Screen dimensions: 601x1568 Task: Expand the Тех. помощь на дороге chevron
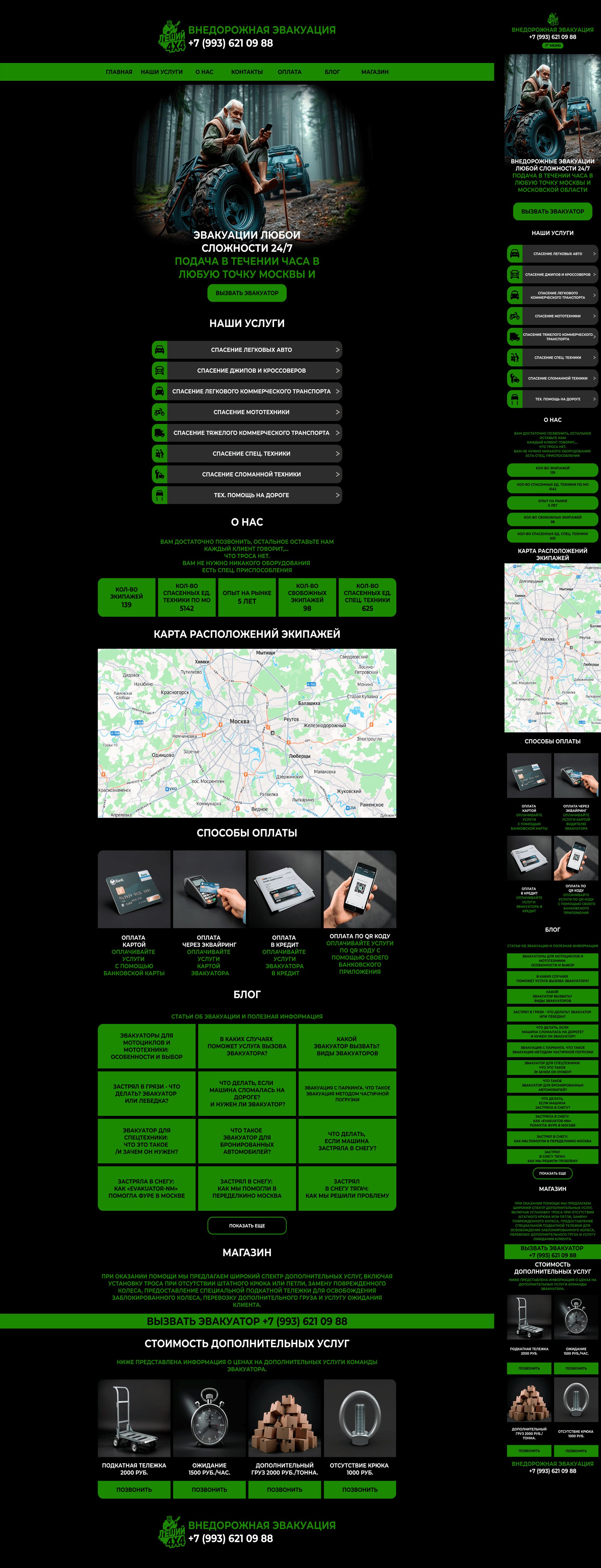(x=337, y=495)
